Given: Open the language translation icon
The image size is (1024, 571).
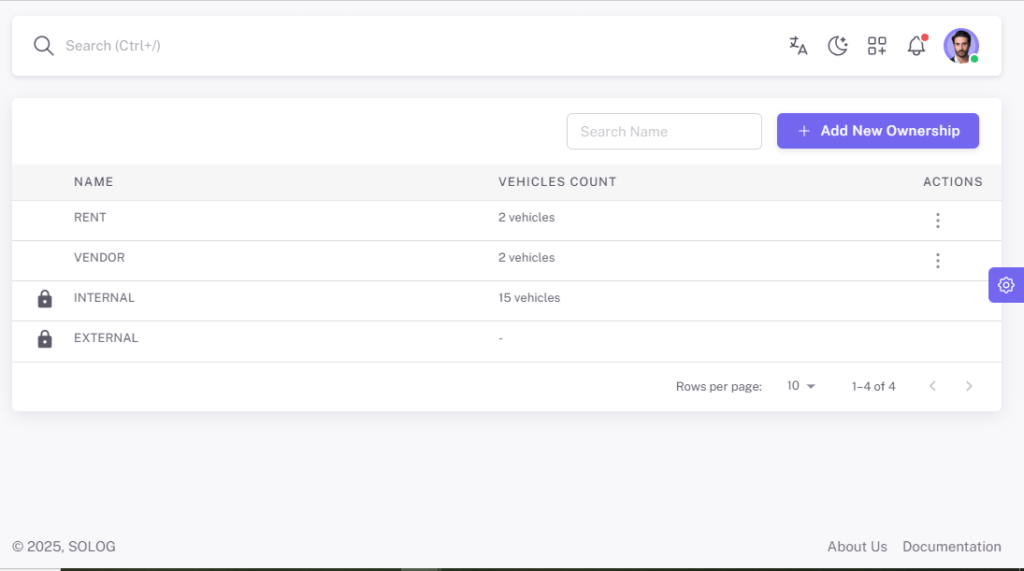Looking at the screenshot, I should pyautogui.click(x=798, y=46).
